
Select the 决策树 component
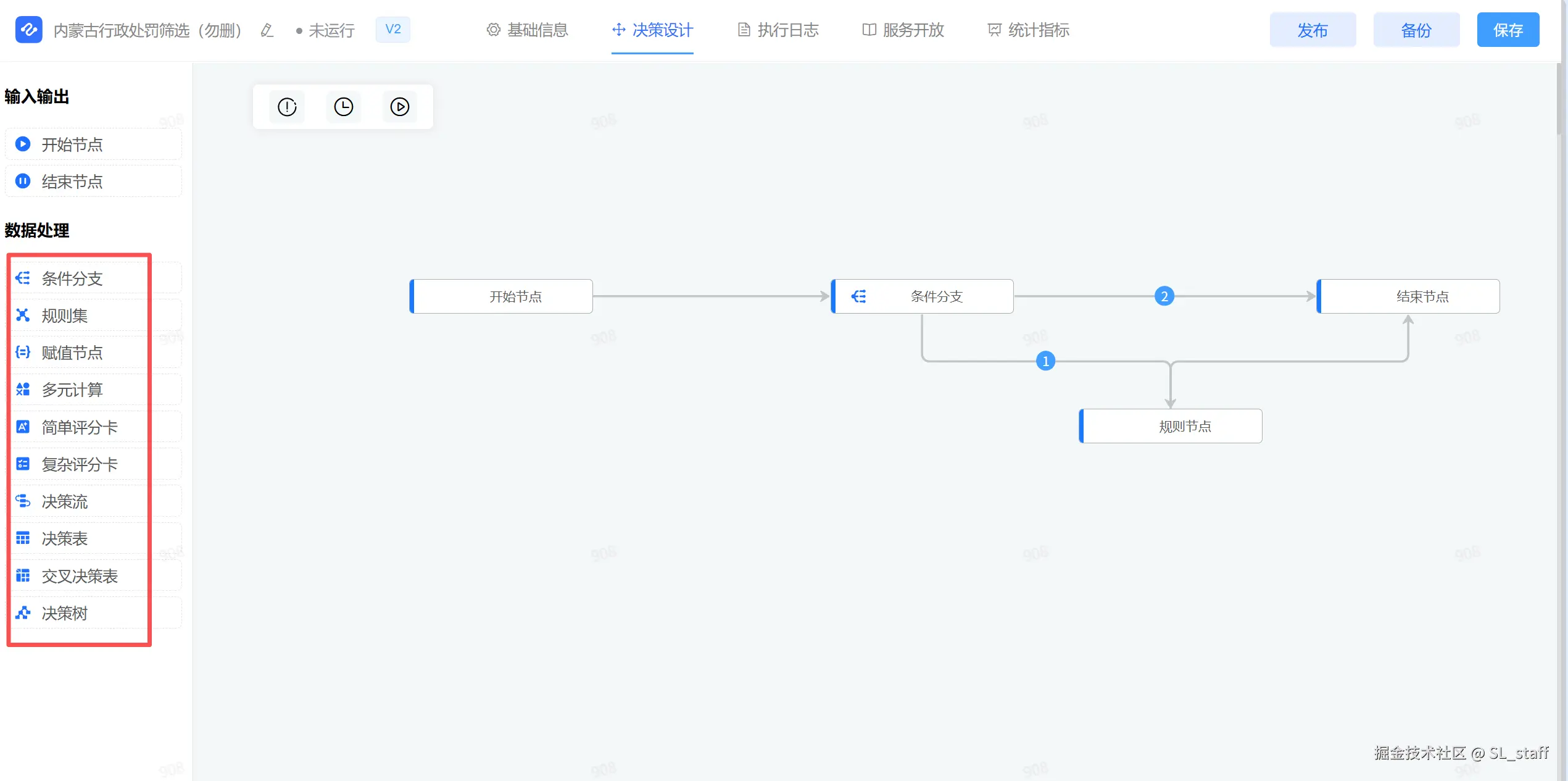pos(64,613)
